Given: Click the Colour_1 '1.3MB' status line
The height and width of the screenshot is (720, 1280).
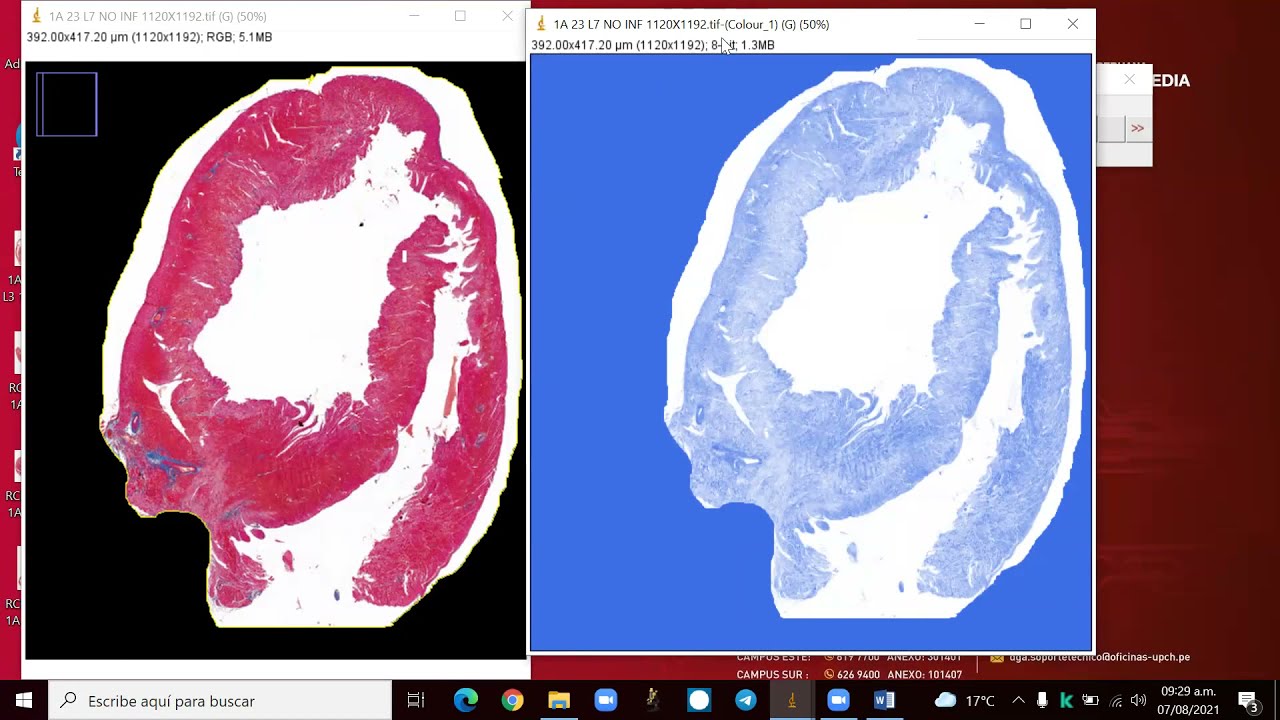Looking at the screenshot, I should click(653, 45).
